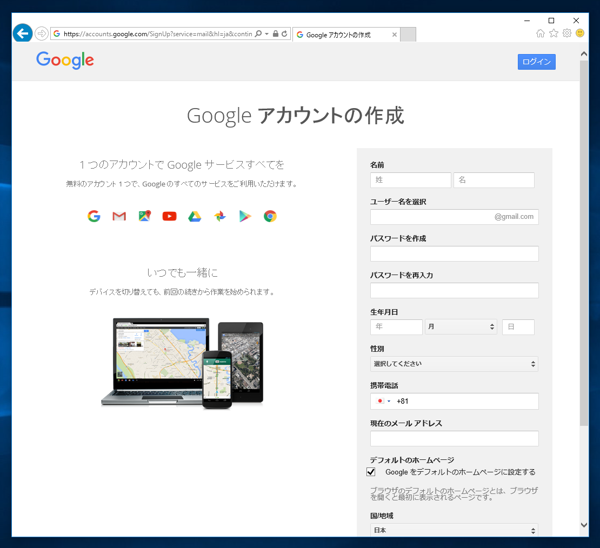600x548 pixels.
Task: Click the browser forward arrow button
Action: [41, 34]
